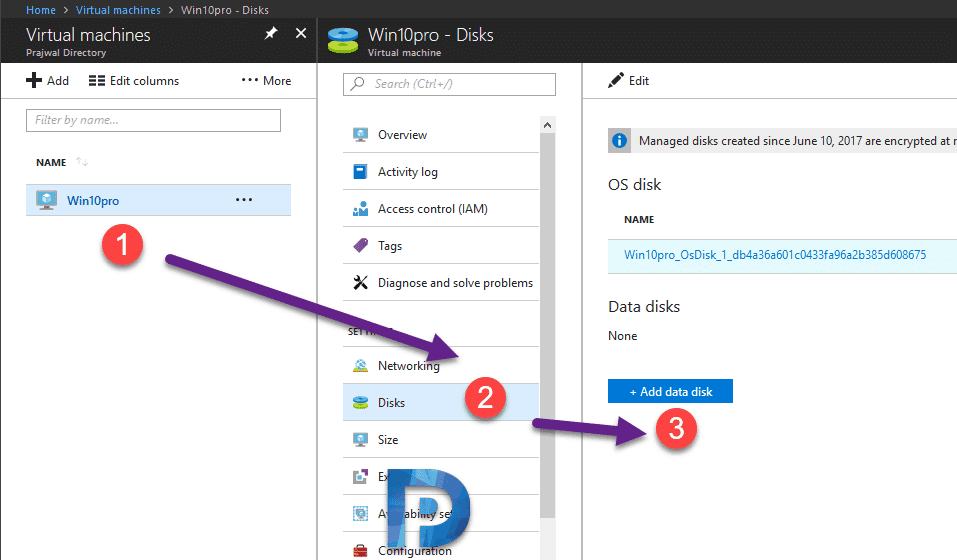Click the Diagnose wrench icon
The image size is (957, 560).
[x=360, y=282]
